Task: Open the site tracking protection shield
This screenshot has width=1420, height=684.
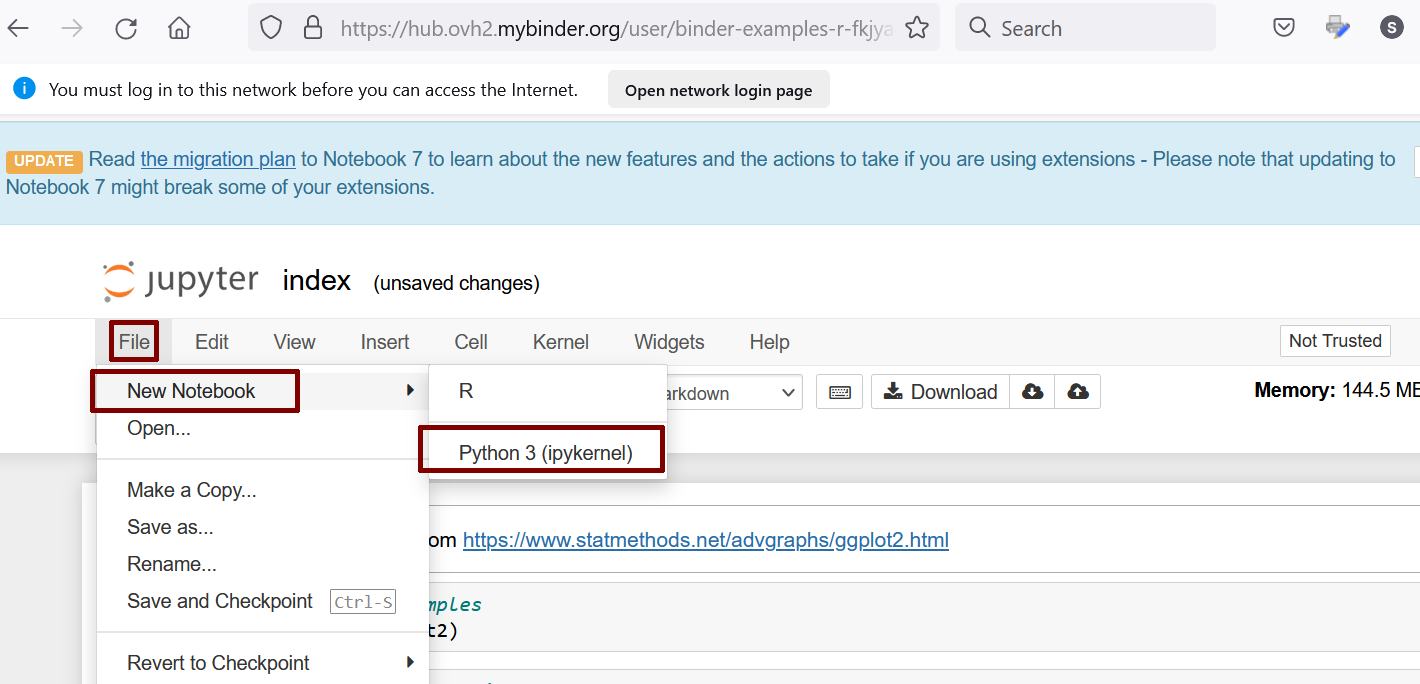Action: point(271,28)
